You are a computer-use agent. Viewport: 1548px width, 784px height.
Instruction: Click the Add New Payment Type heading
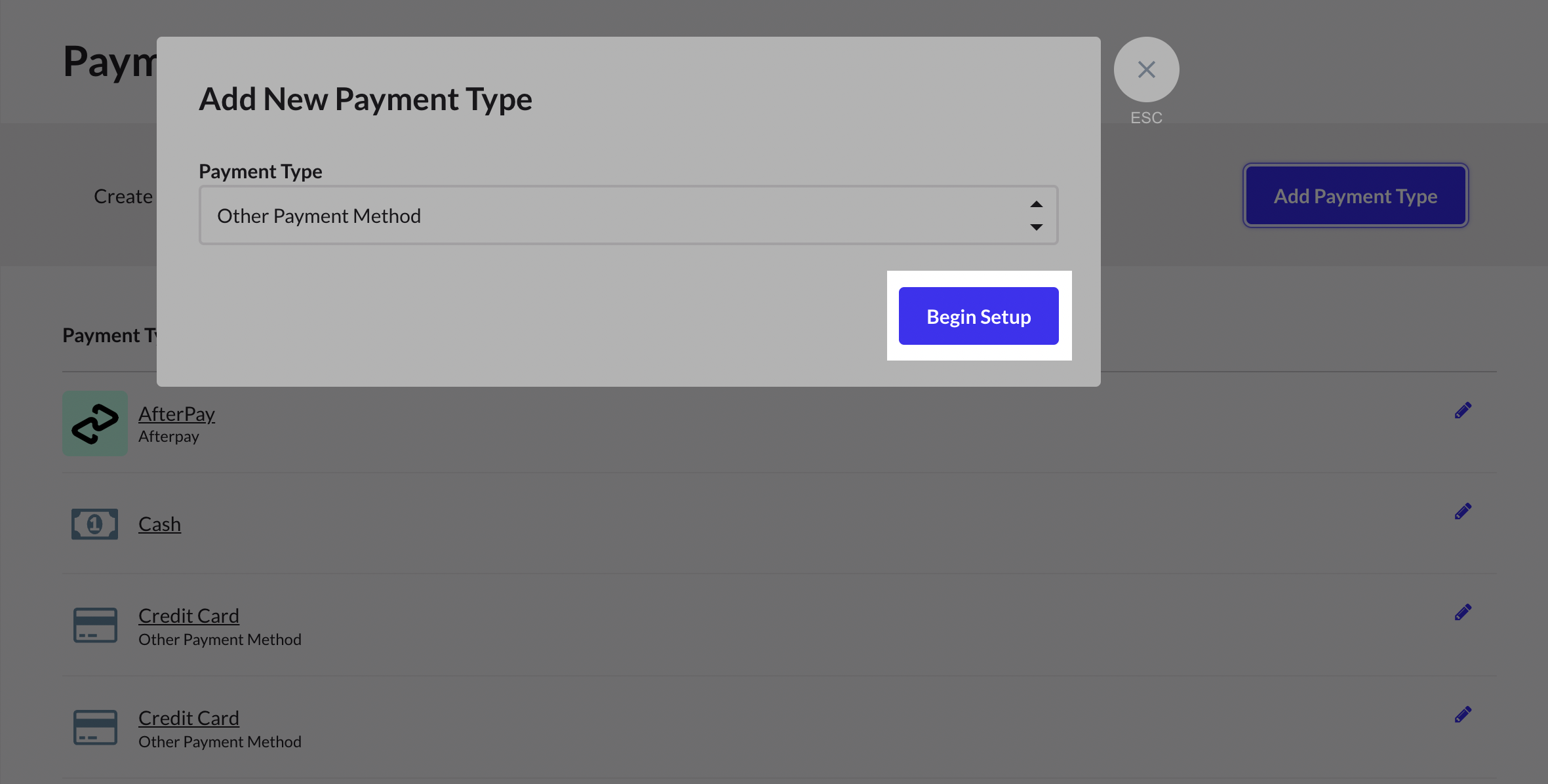click(x=365, y=100)
